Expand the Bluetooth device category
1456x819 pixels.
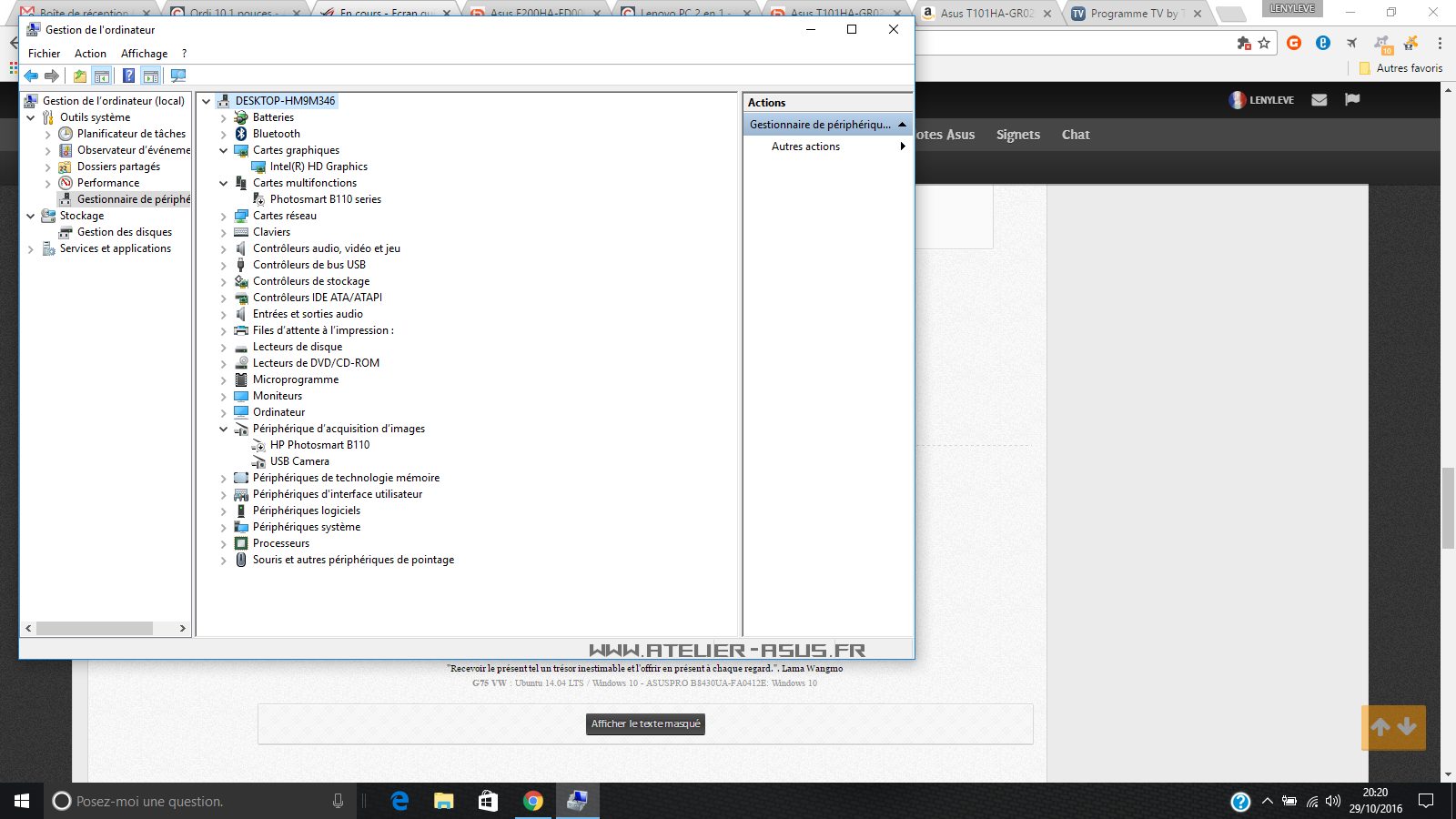click(x=224, y=135)
